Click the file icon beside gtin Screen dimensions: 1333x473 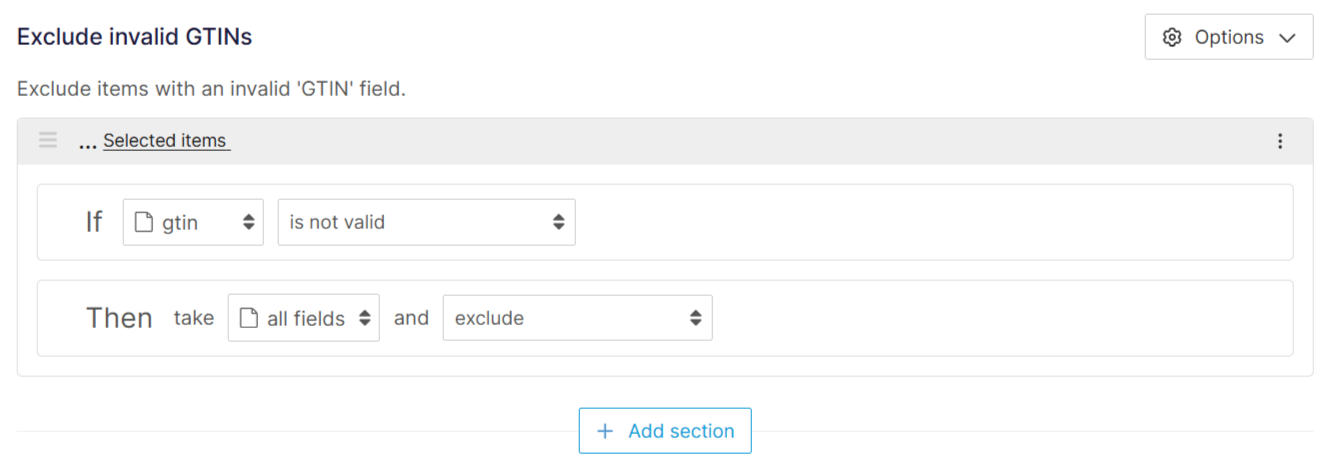143,222
